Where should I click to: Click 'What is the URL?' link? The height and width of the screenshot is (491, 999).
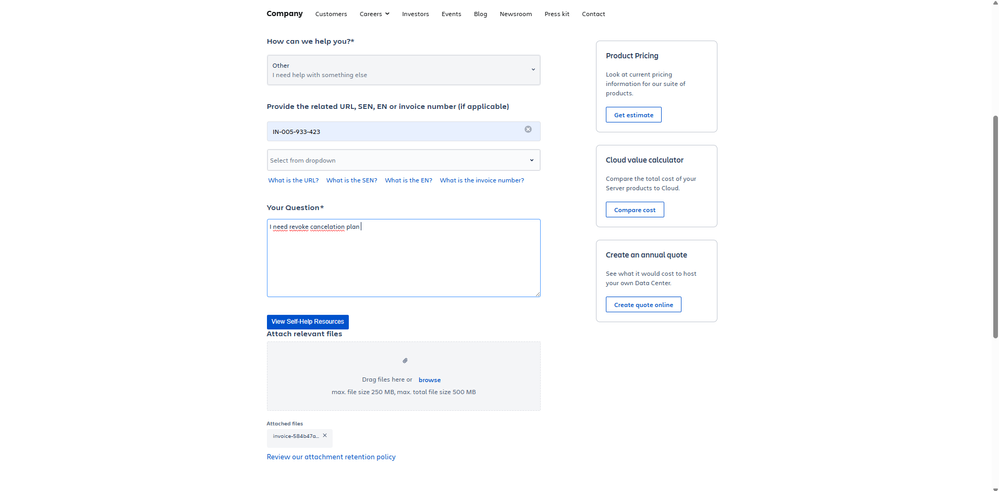[x=293, y=180]
